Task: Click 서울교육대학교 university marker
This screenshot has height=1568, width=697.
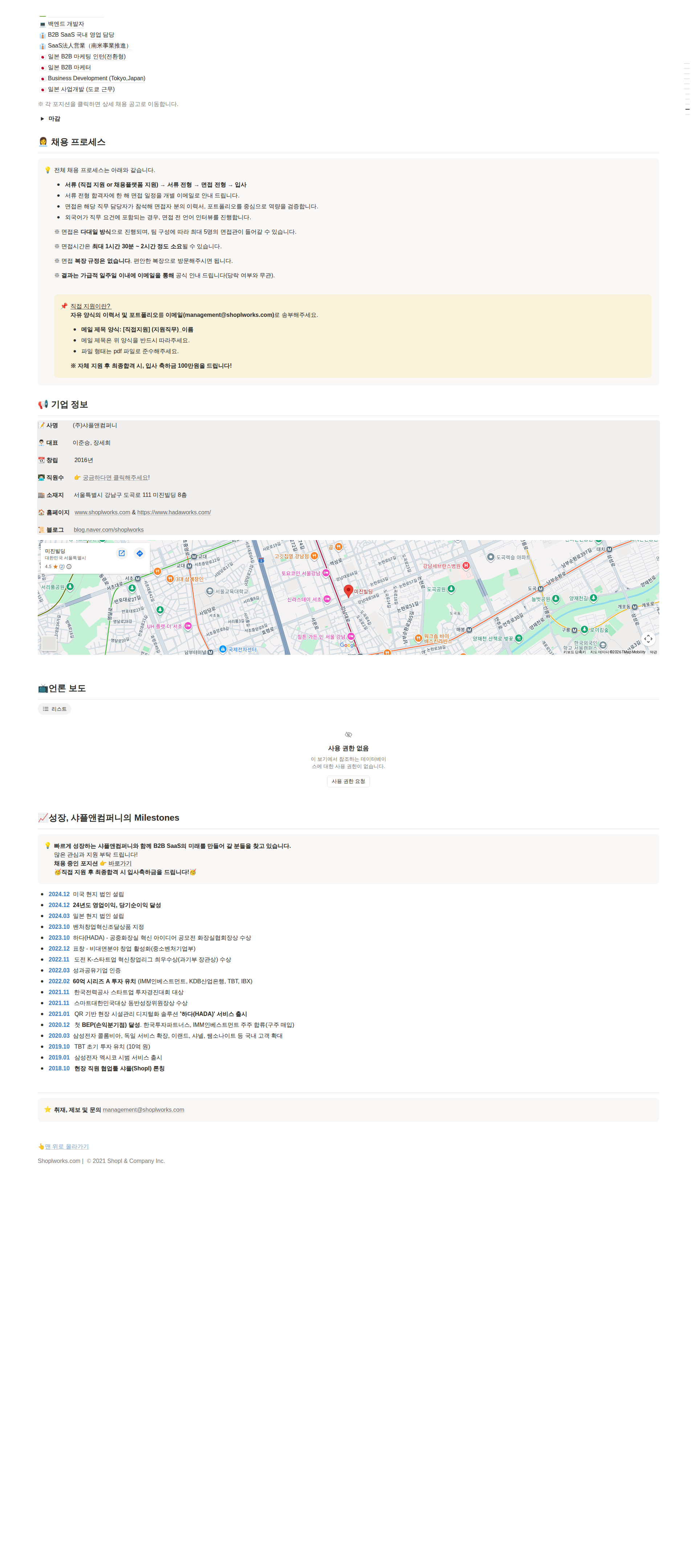Action: click(209, 591)
